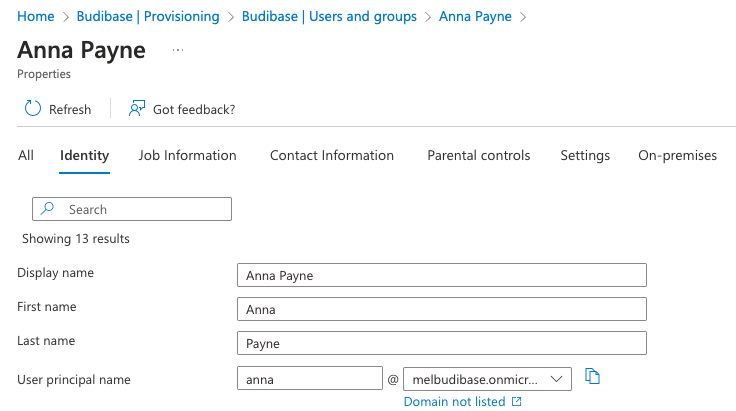The image size is (736, 411).
Task: Show the On-premises tab
Action: pyautogui.click(x=677, y=155)
